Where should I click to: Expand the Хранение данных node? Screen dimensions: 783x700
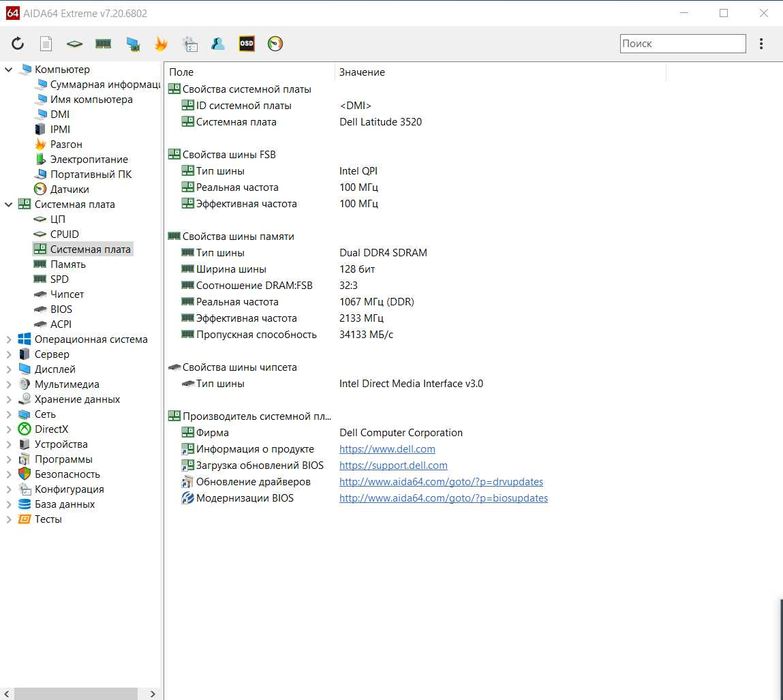click(x=8, y=399)
